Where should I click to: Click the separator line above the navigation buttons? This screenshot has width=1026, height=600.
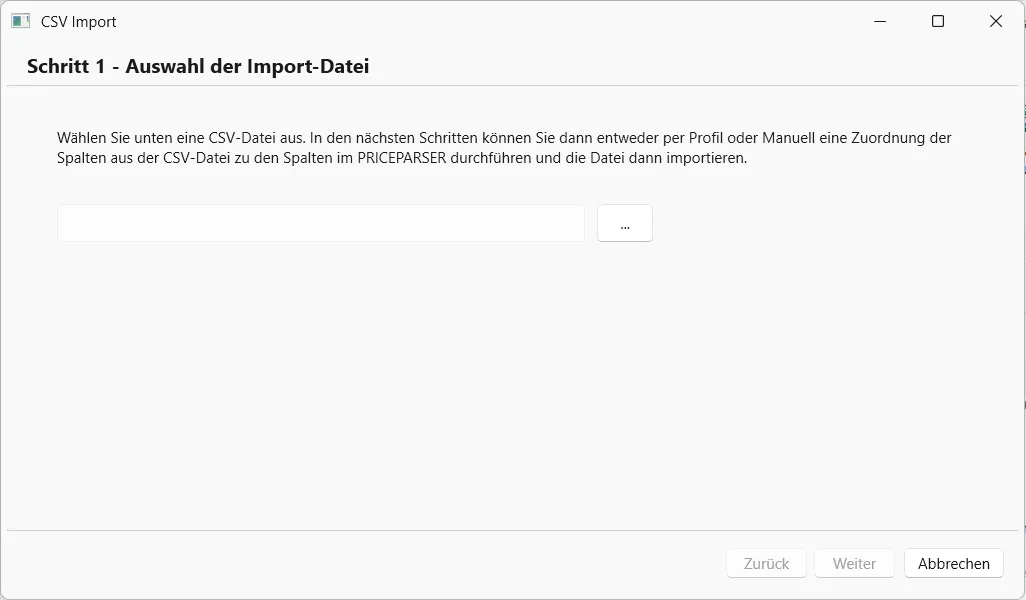tap(513, 530)
